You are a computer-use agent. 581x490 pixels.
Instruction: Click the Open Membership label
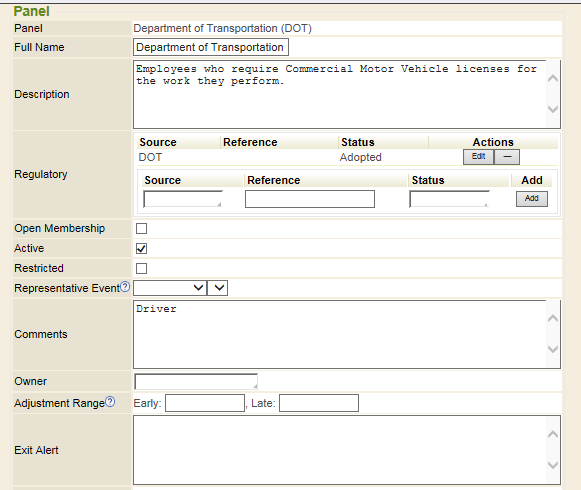point(60,228)
